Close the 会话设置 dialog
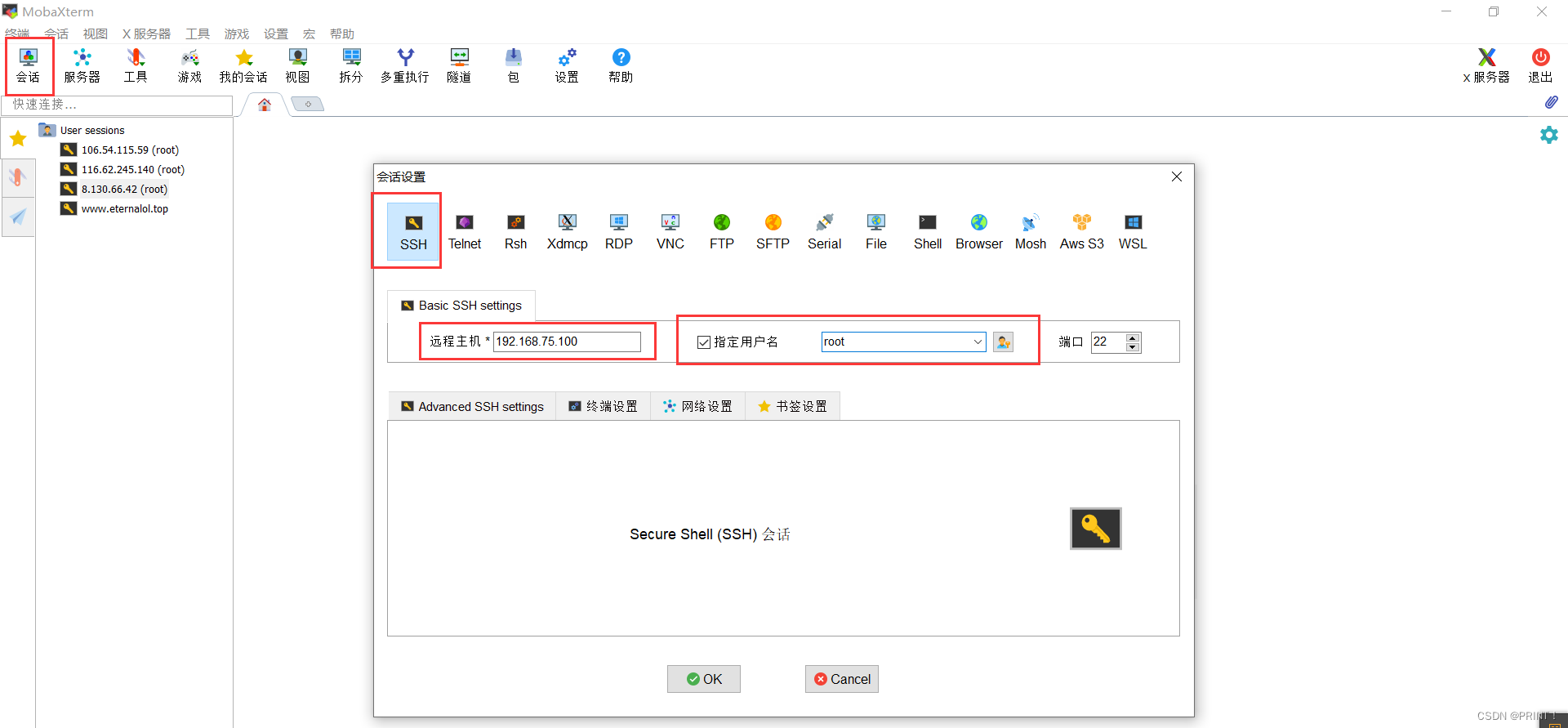Viewport: 1568px width, 728px height. [1177, 176]
